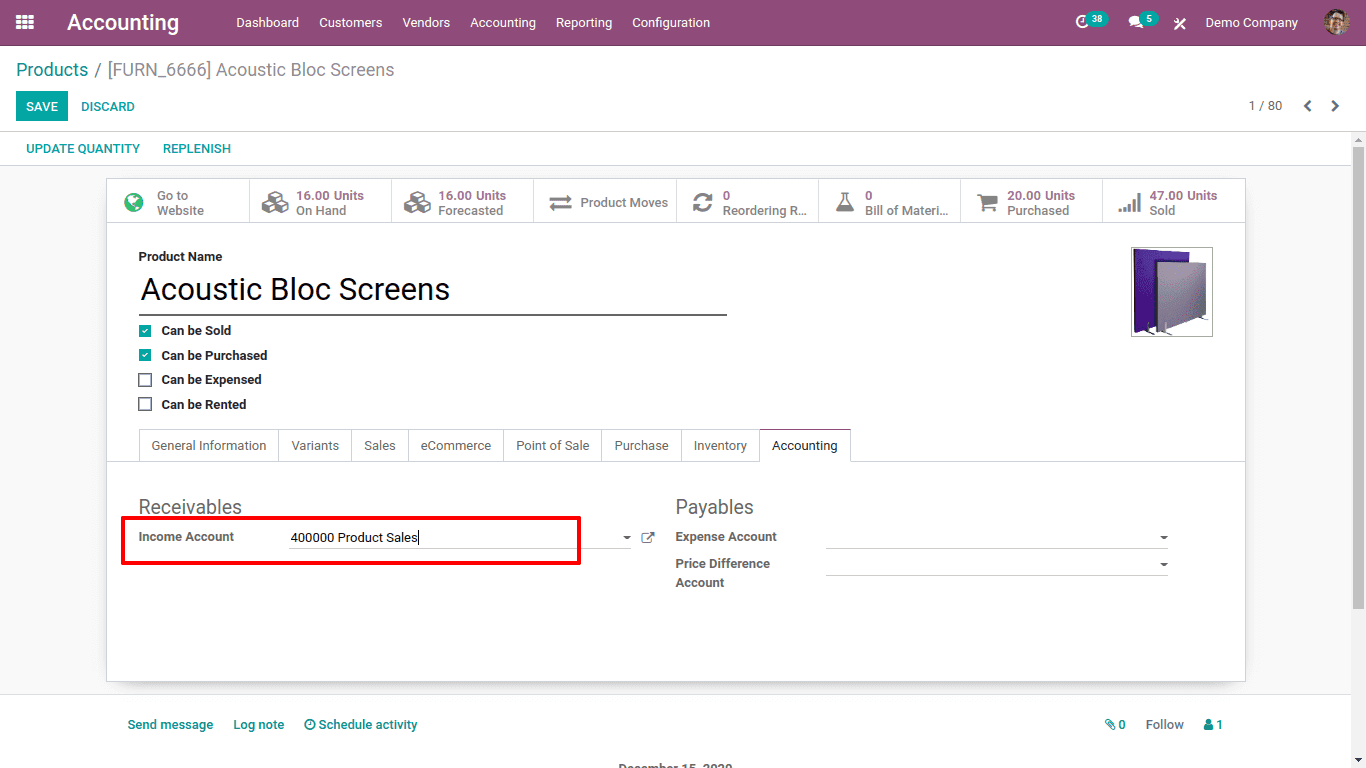The image size is (1366, 768).
Task: Click the SAVE button
Action: pos(42,106)
